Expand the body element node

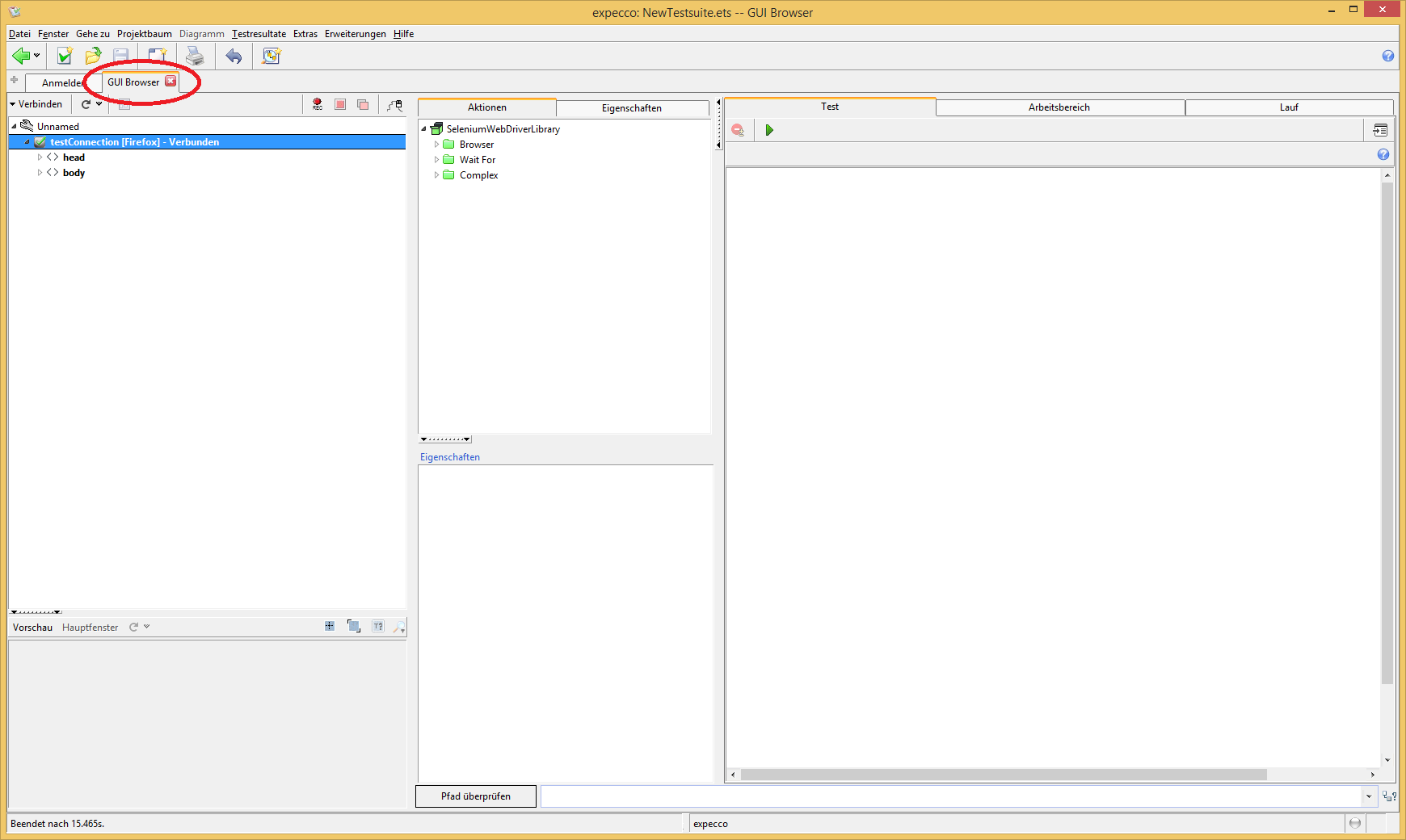(x=40, y=173)
